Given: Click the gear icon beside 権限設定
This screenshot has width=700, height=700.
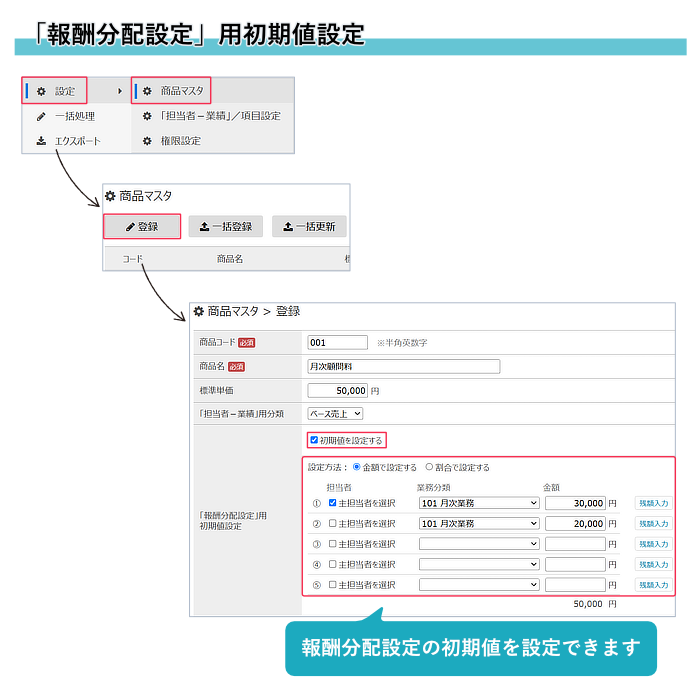Looking at the screenshot, I should point(147,141).
